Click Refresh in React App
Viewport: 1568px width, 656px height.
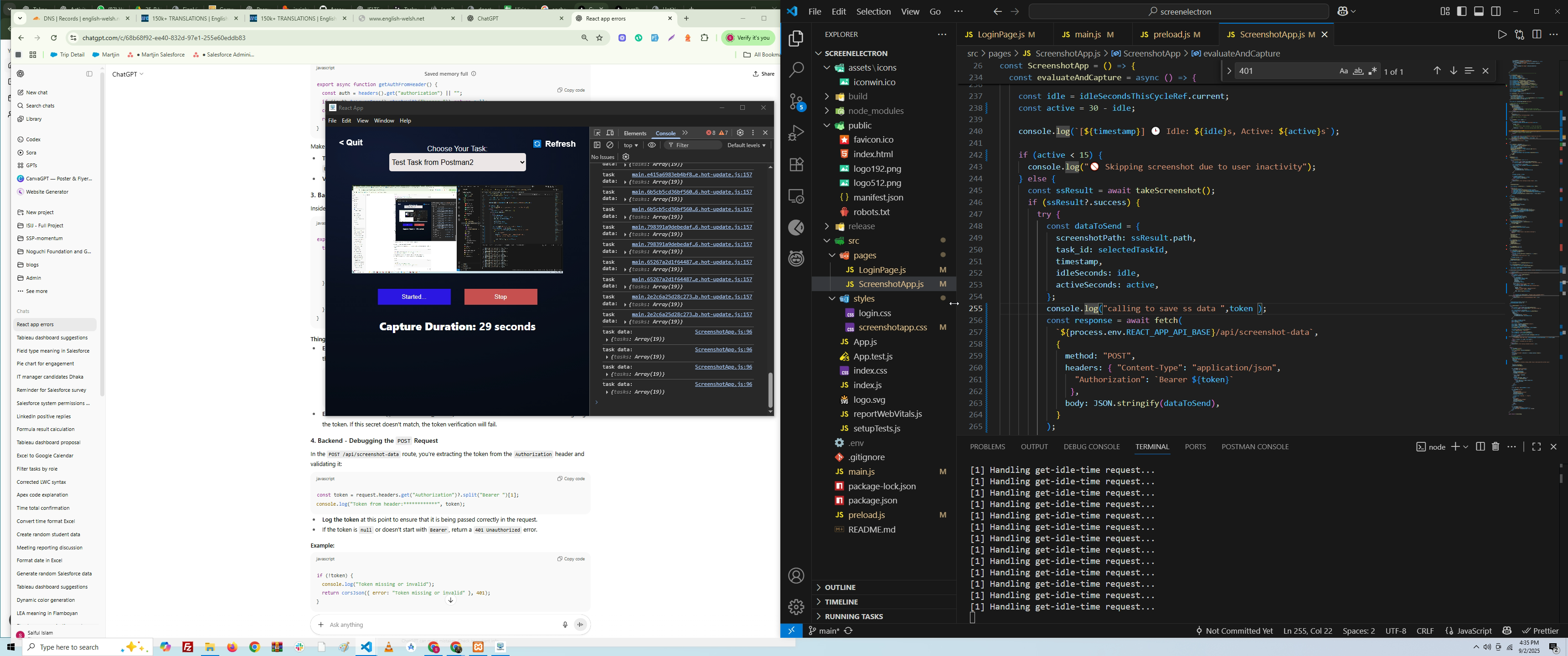[554, 143]
